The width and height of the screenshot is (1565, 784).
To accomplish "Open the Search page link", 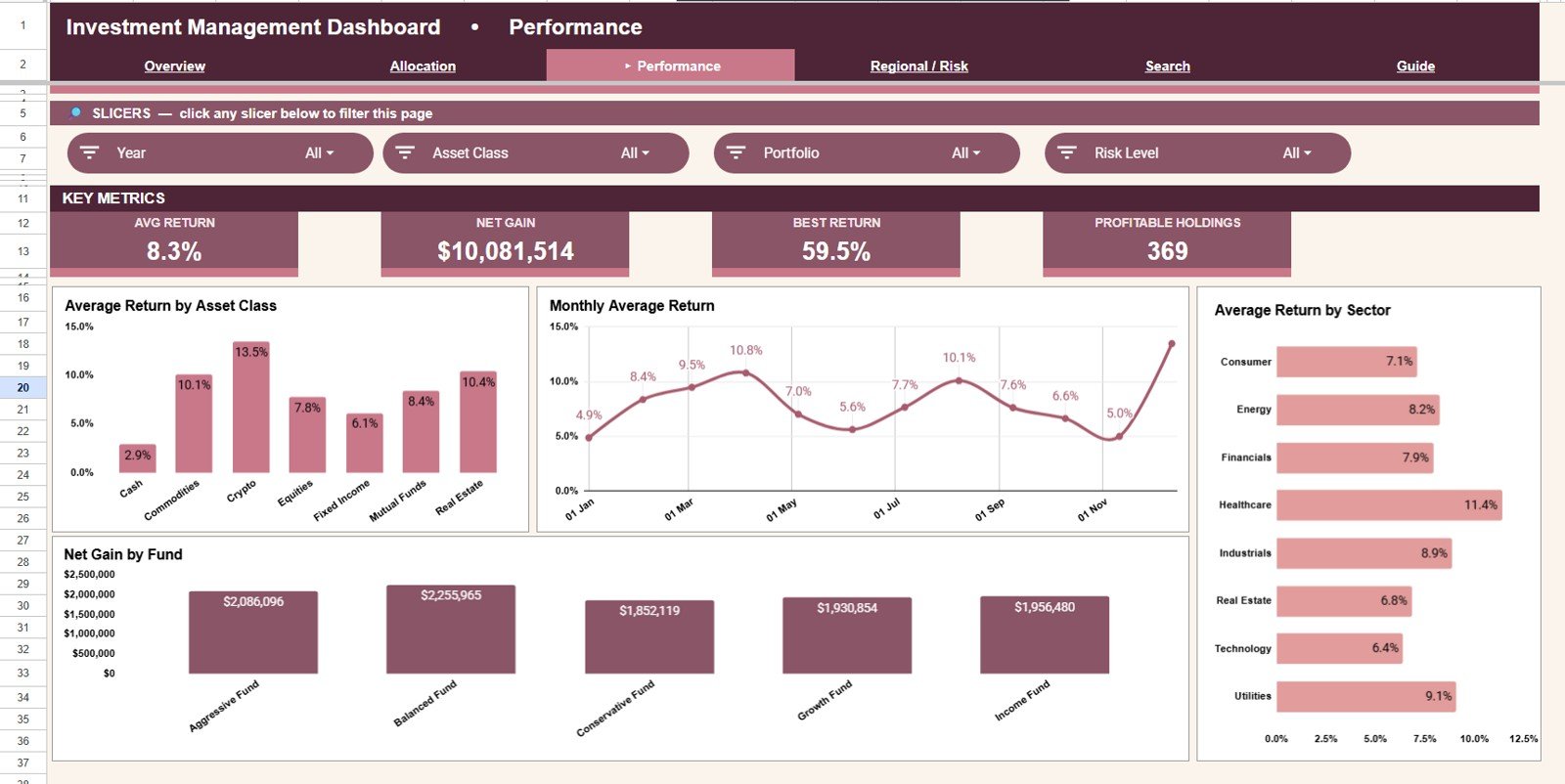I will [x=1168, y=65].
